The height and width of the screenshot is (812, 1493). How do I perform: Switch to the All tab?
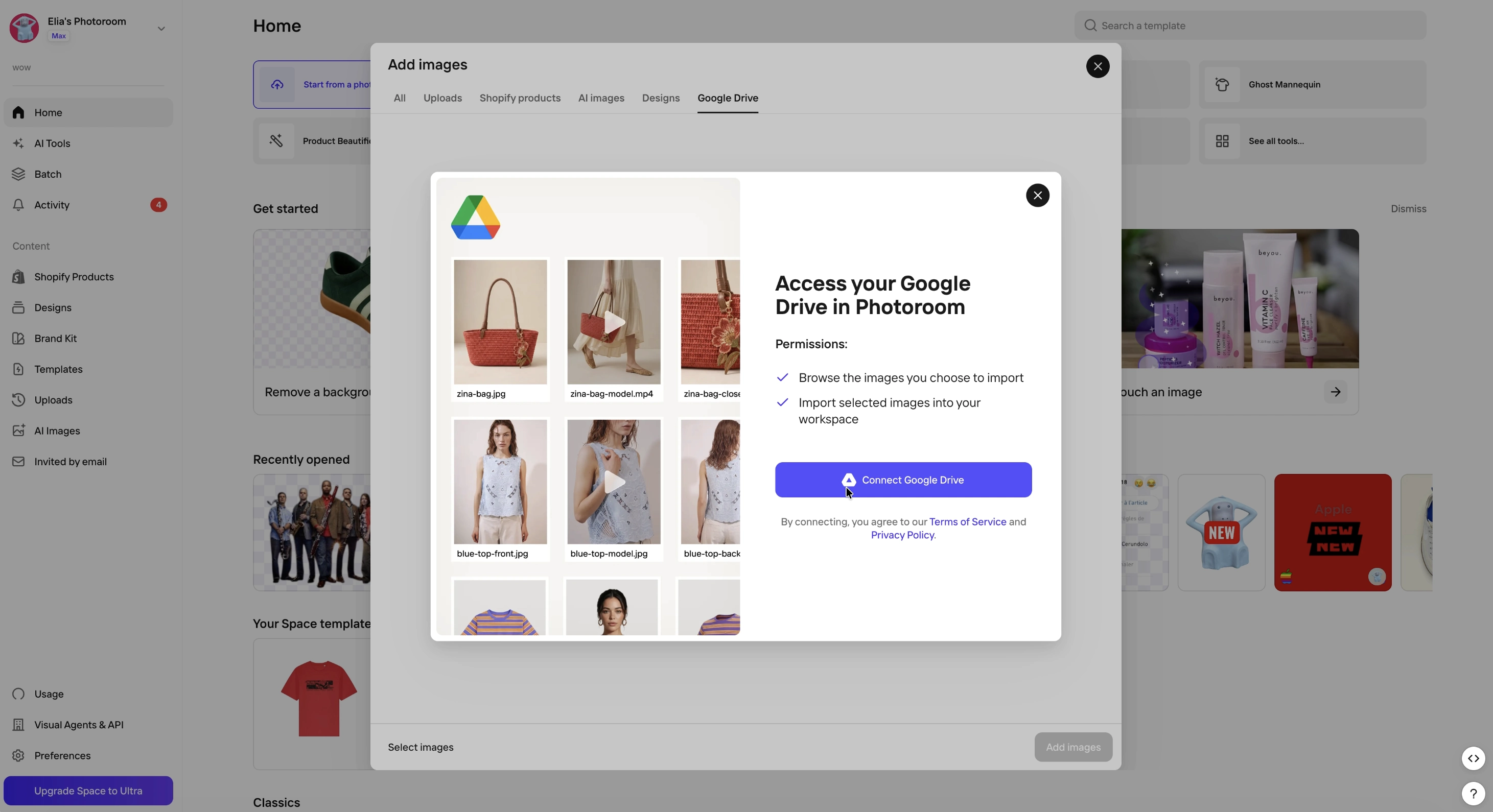pos(400,98)
